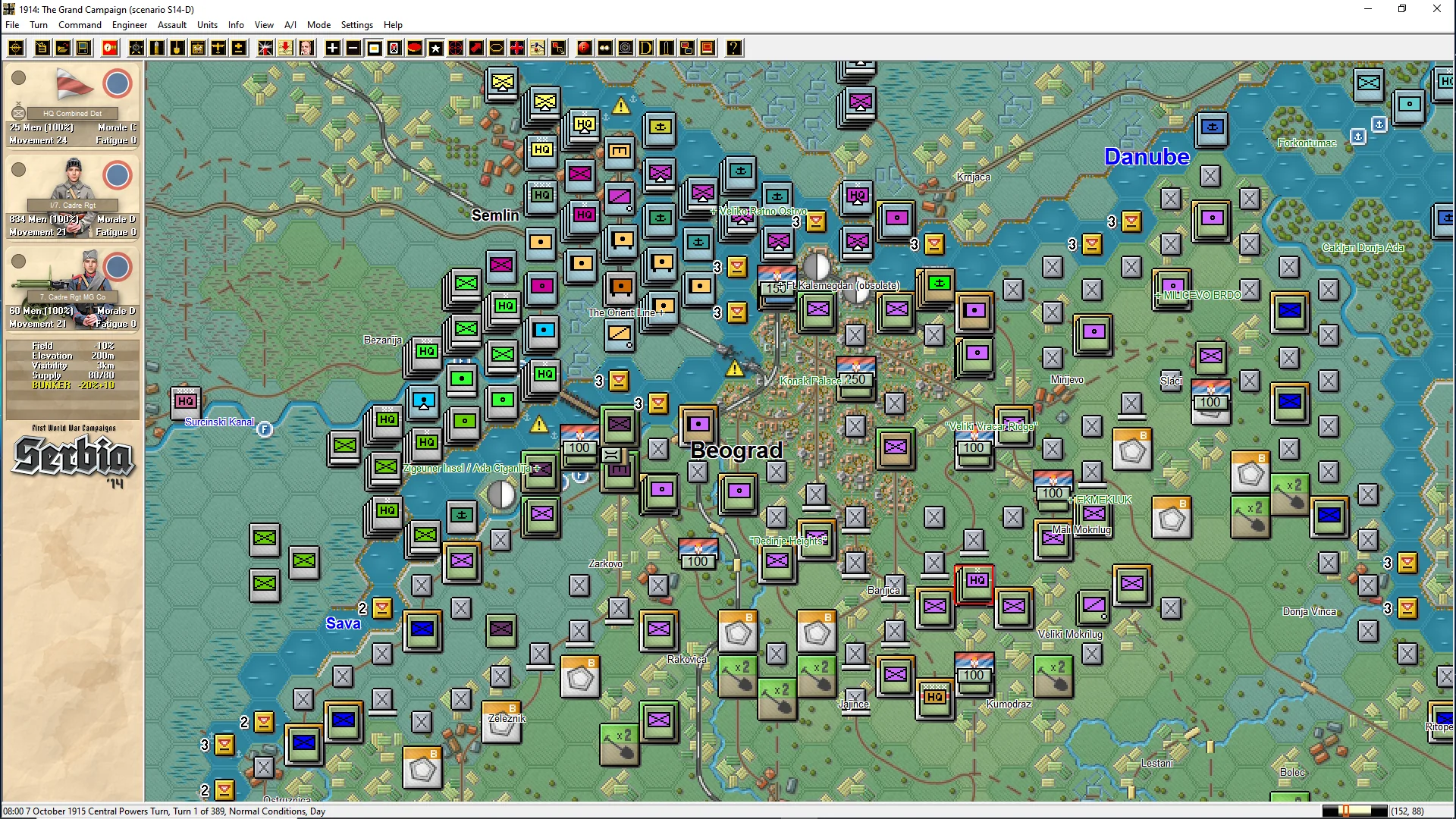Open the Help menu
The height and width of the screenshot is (819, 1456).
pos(394,25)
